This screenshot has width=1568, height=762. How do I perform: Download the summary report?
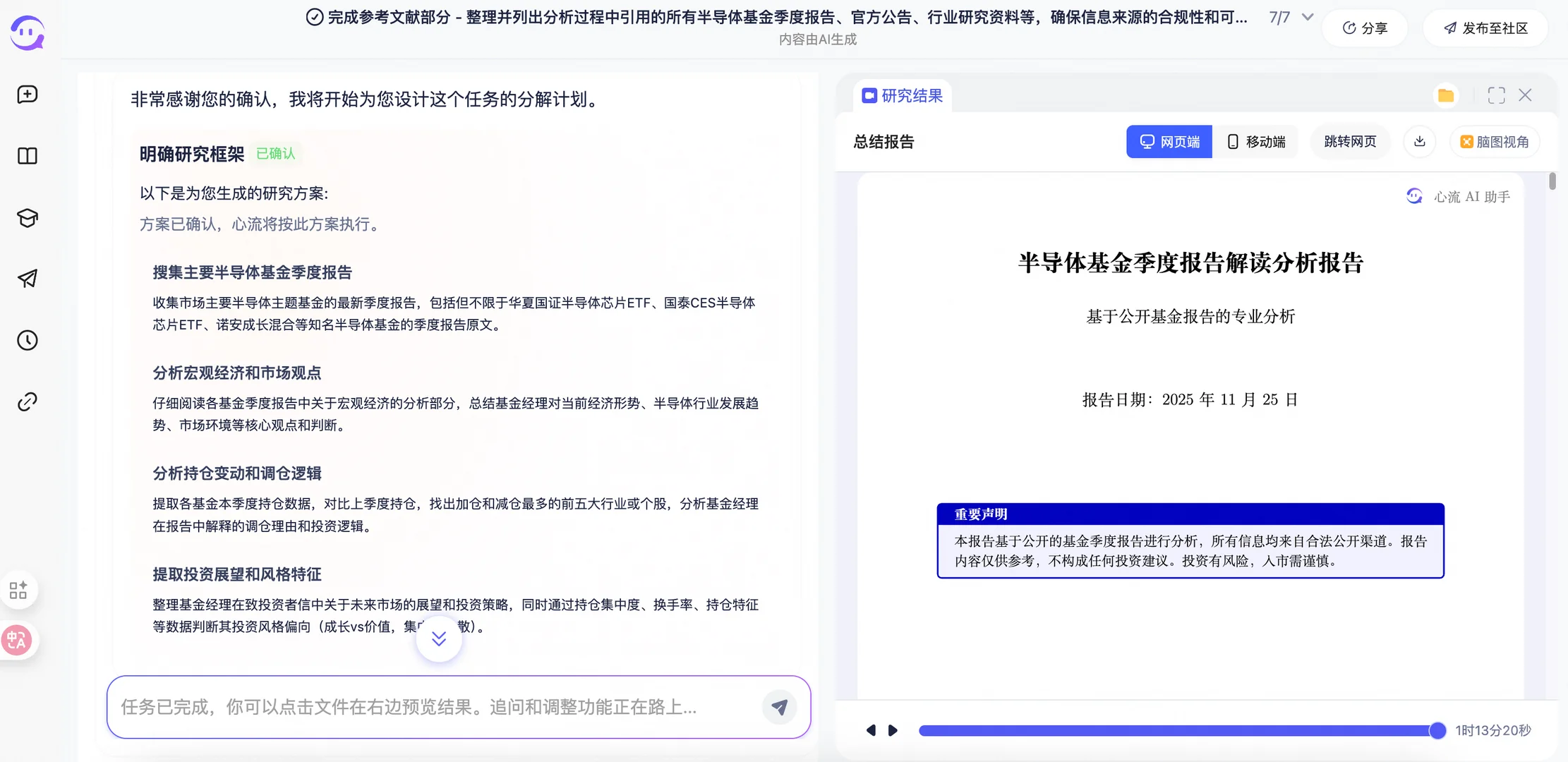pos(1420,142)
